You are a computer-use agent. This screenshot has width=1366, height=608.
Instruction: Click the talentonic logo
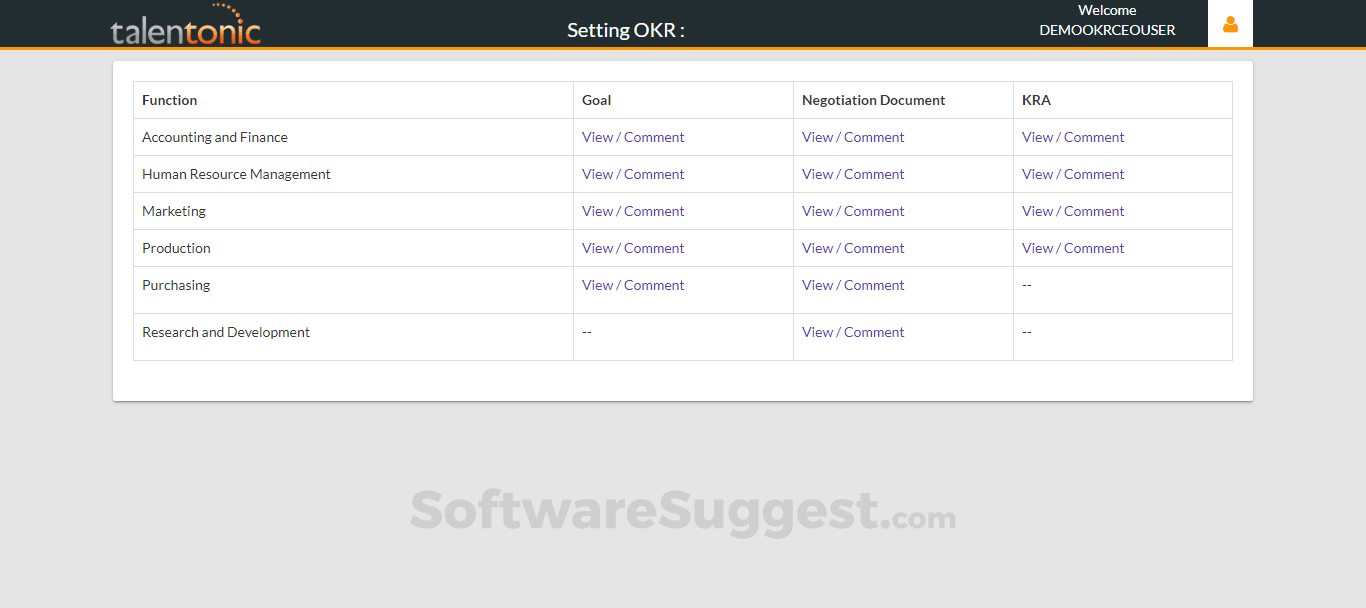click(x=185, y=26)
